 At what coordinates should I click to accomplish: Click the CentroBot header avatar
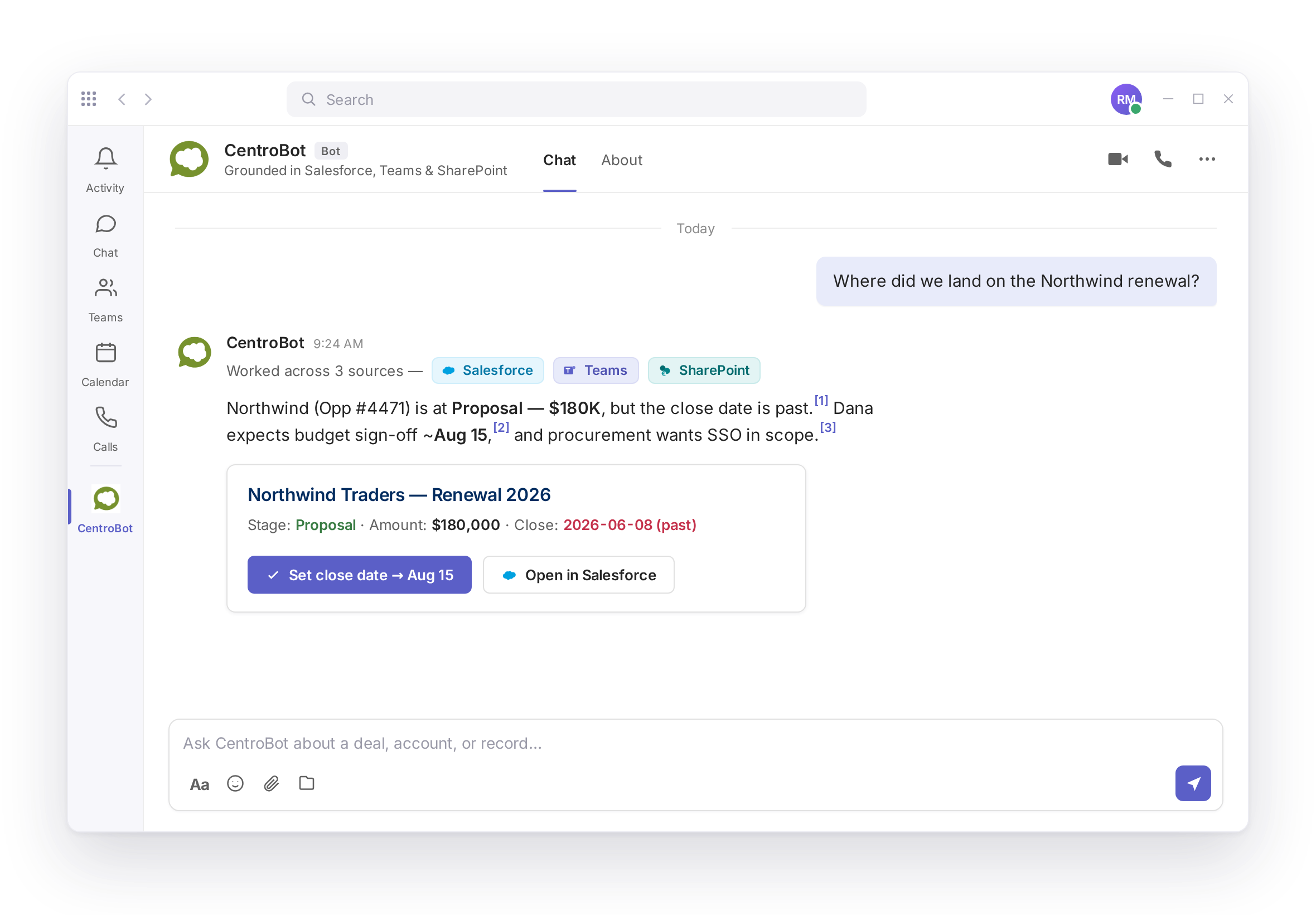point(189,160)
